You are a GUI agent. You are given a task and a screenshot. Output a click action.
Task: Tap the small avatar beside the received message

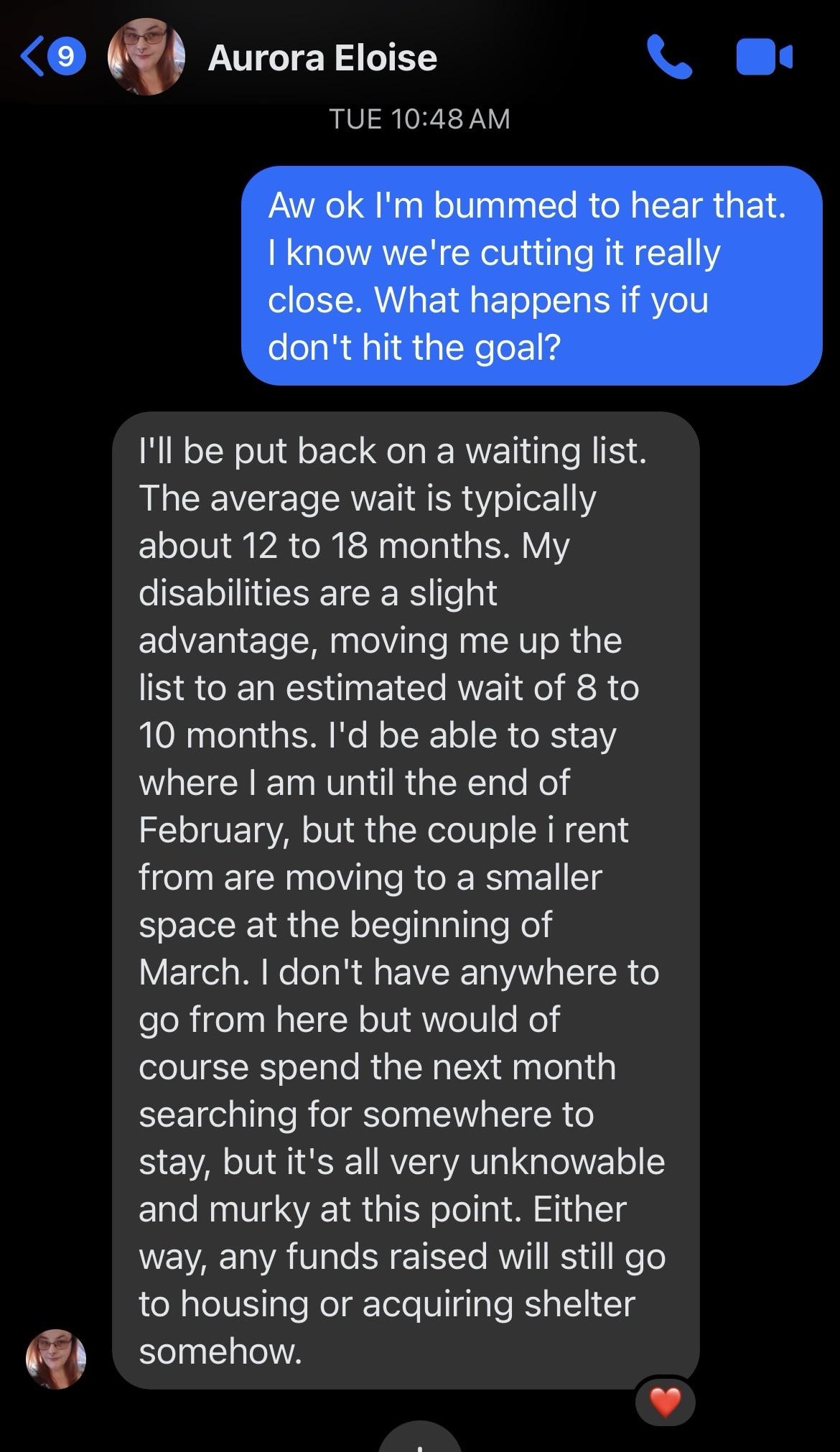(56, 1358)
